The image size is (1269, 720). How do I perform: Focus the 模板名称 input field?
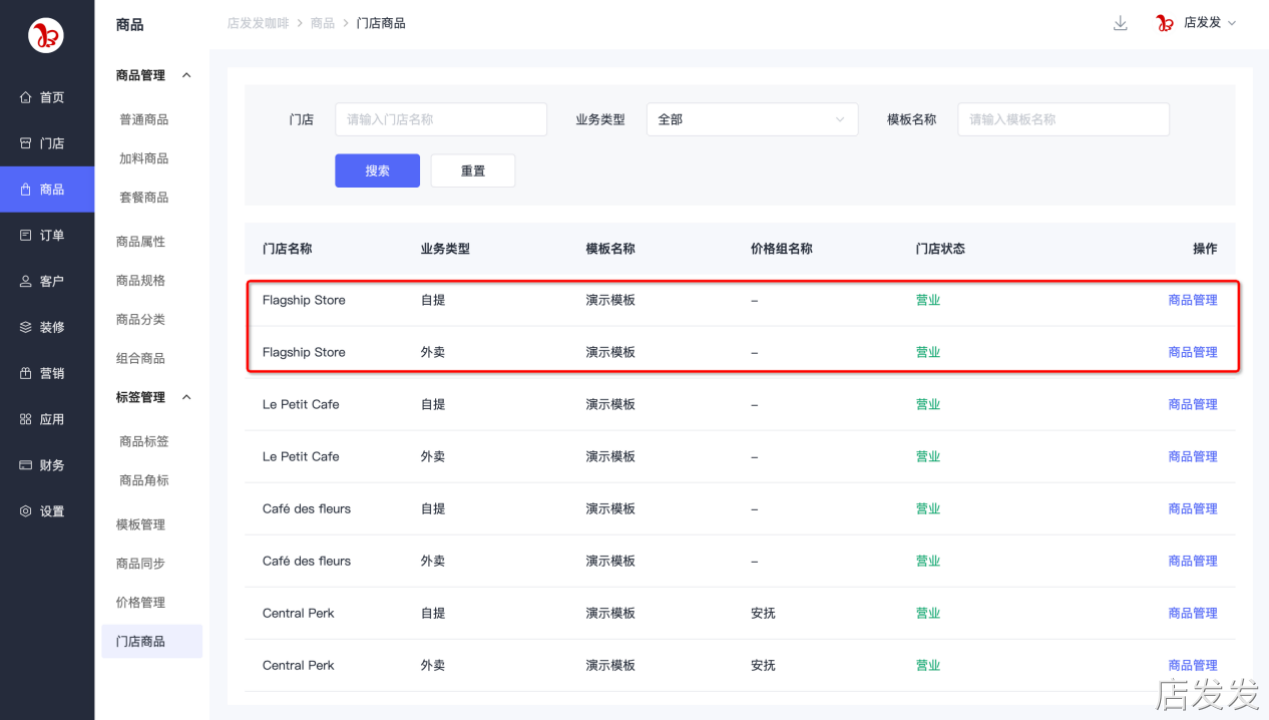1063,119
